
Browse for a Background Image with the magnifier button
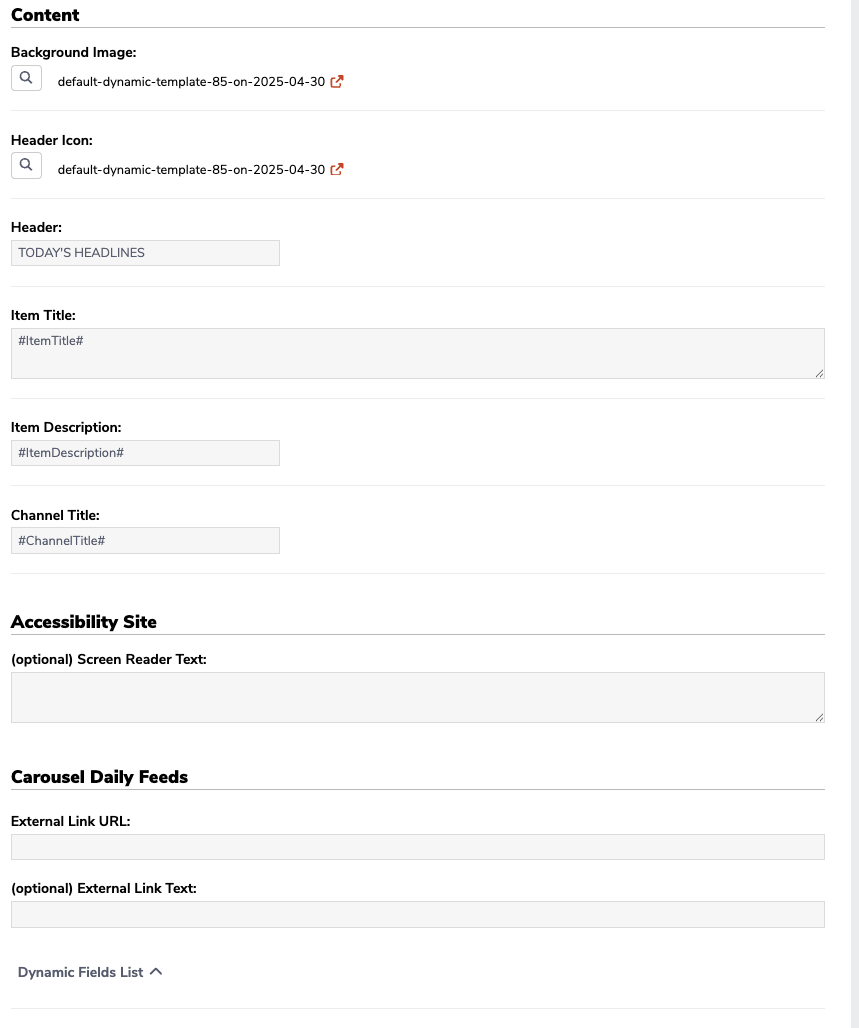[26, 78]
